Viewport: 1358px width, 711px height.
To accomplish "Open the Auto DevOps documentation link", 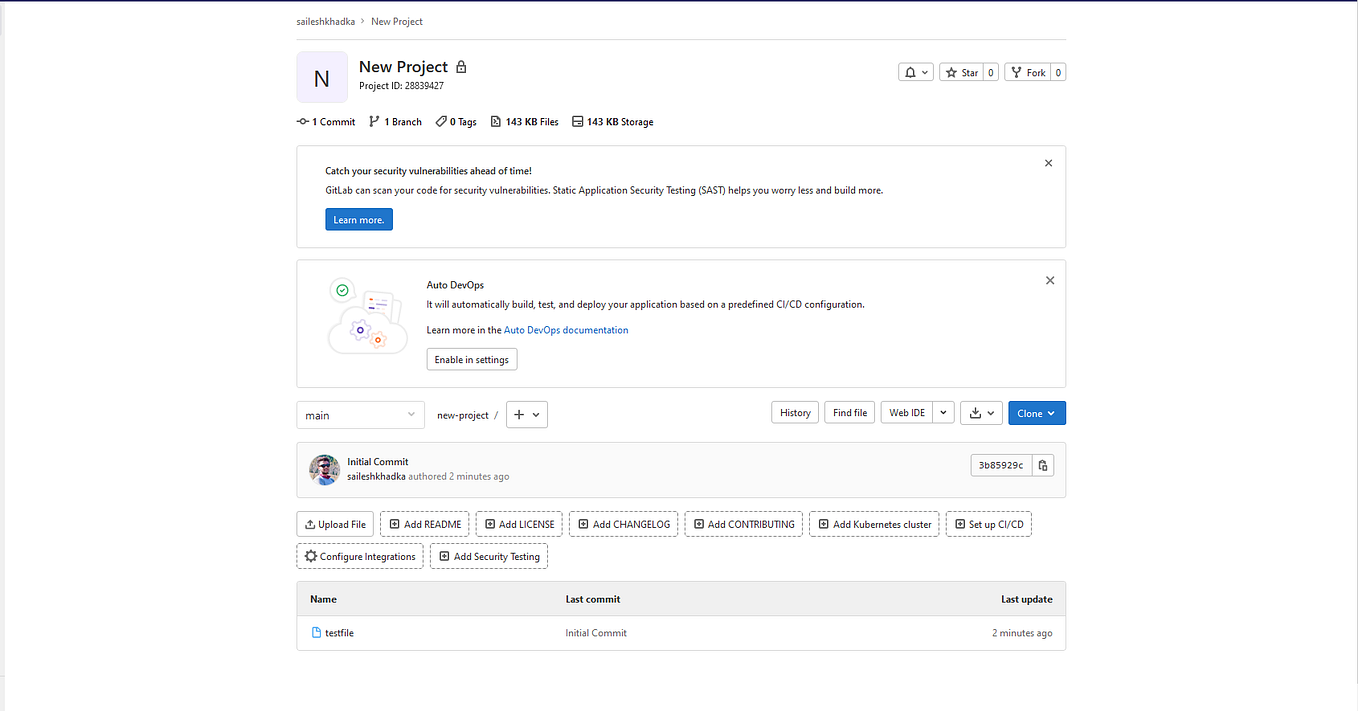I will 565,329.
